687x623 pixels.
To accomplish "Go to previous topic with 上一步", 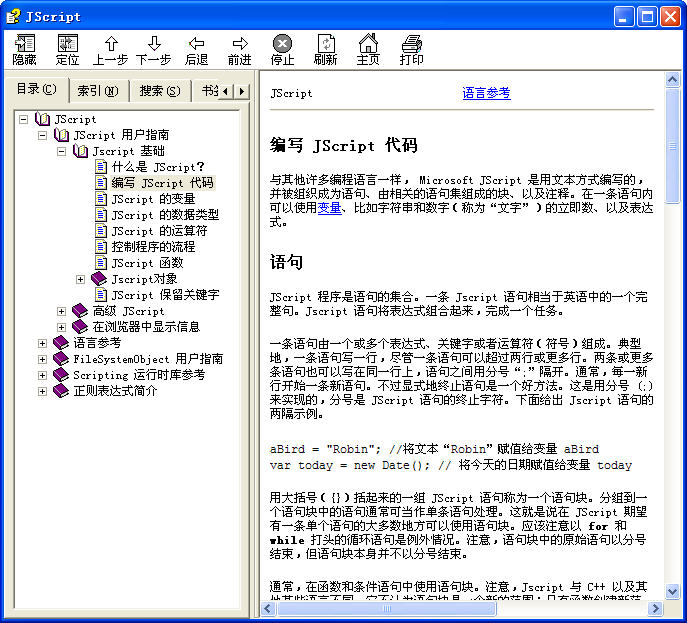I will point(110,44).
